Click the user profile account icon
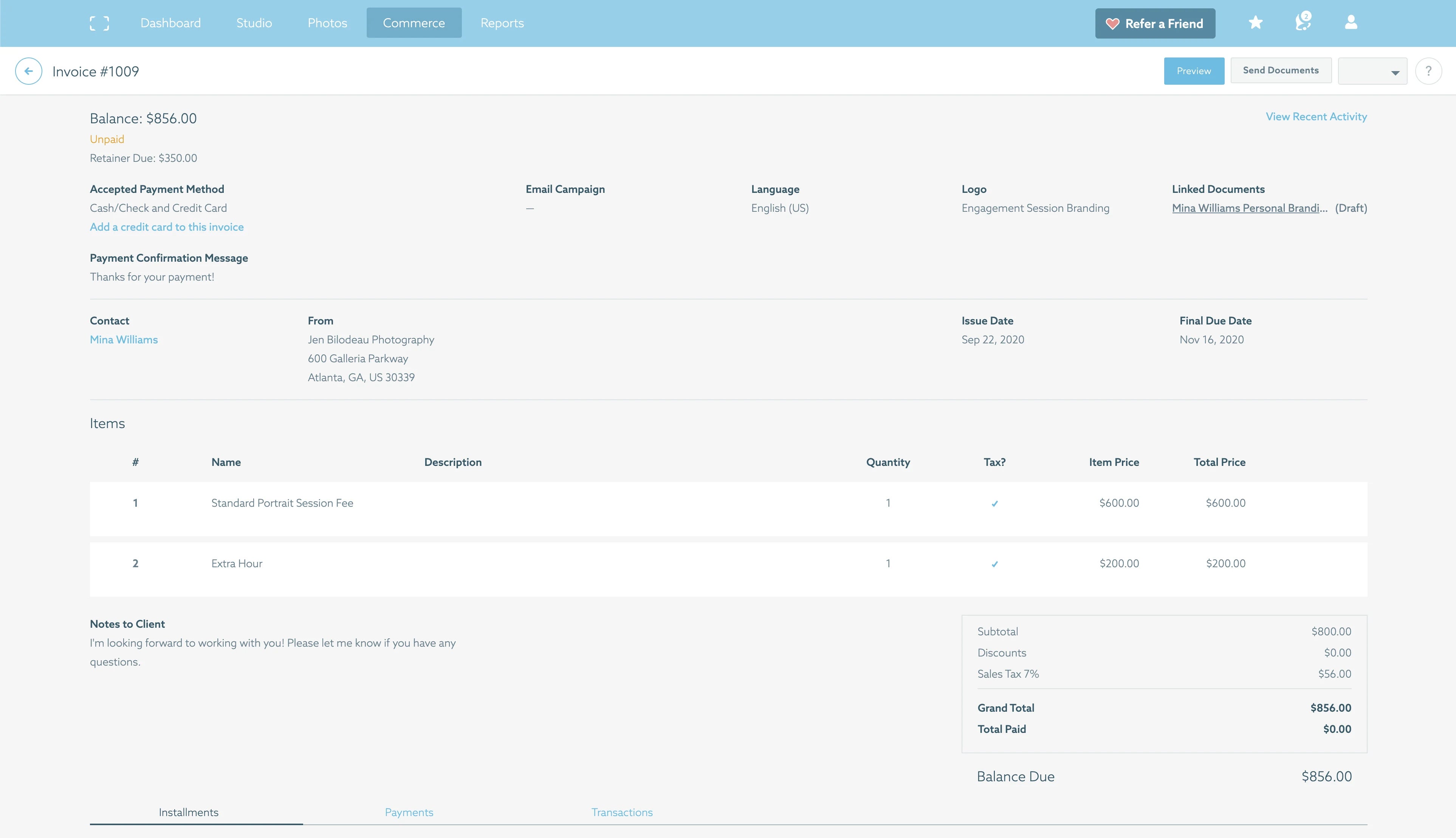The width and height of the screenshot is (1456, 838). pos(1350,22)
